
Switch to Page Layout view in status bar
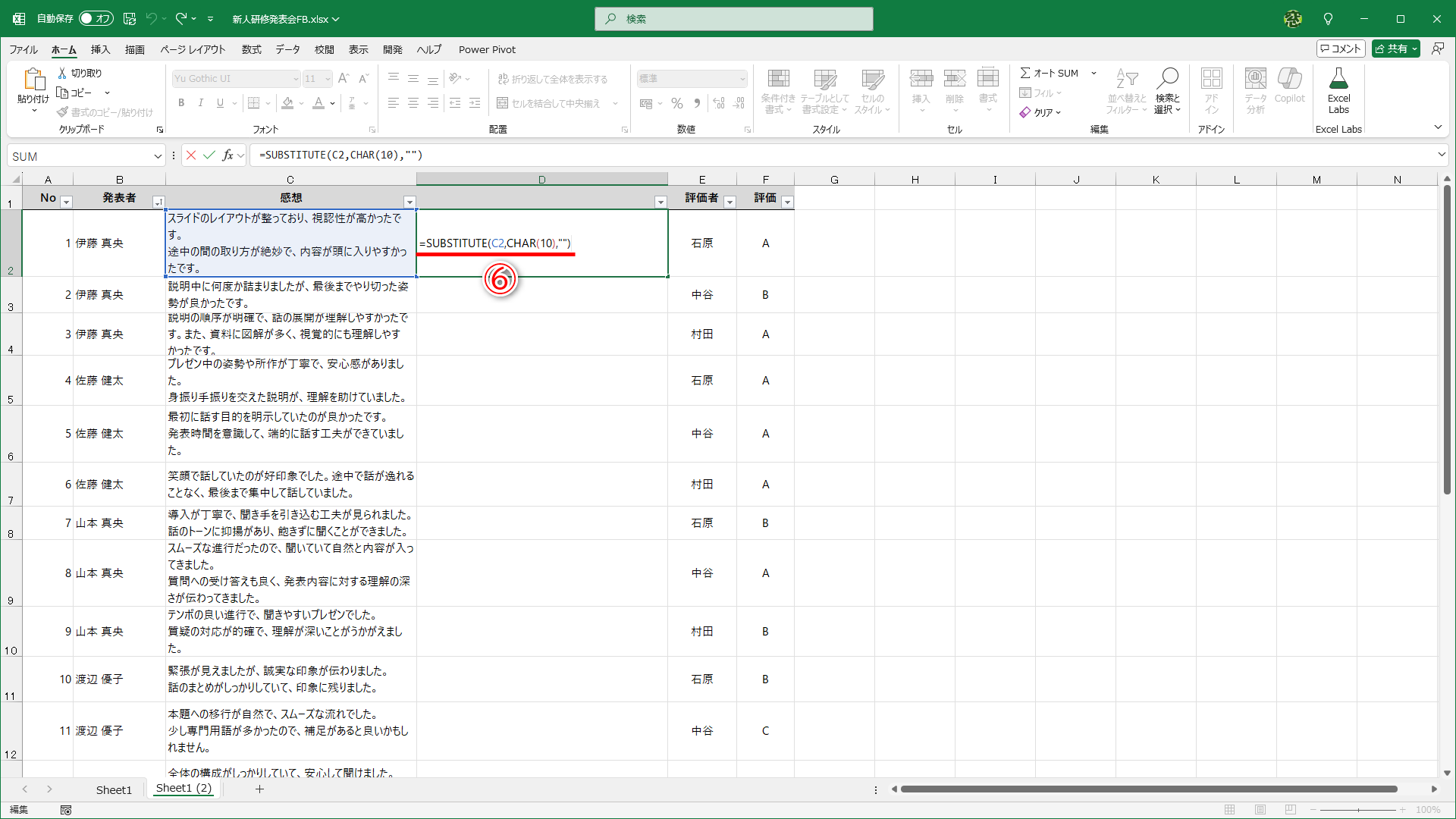(1260, 810)
